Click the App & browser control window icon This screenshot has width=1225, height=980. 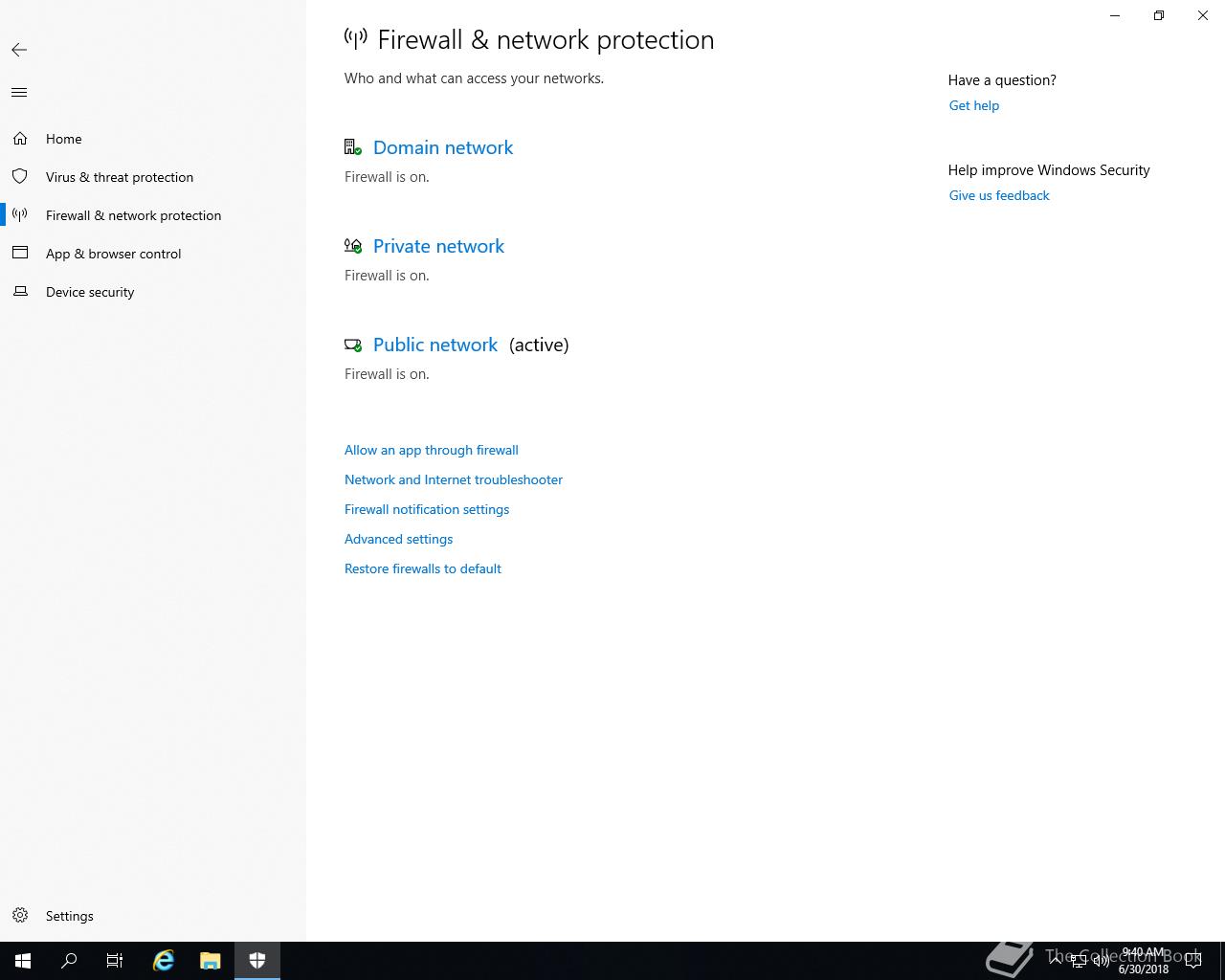point(20,253)
